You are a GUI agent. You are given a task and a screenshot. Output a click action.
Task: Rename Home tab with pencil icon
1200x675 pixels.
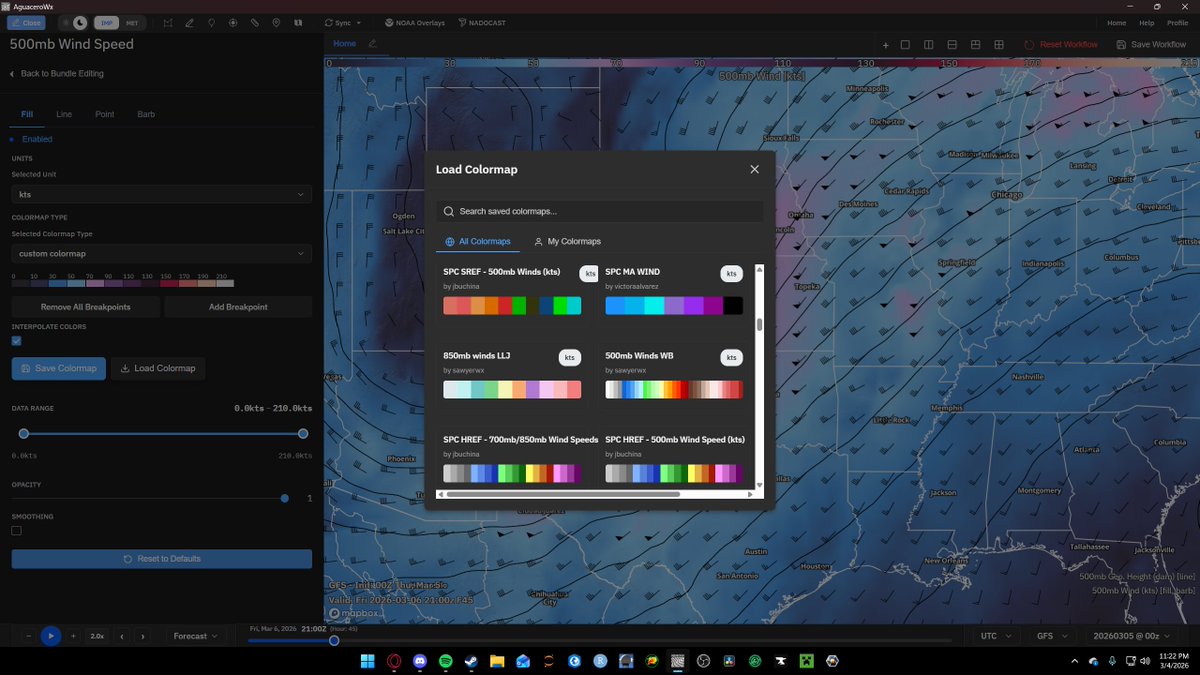[373, 44]
